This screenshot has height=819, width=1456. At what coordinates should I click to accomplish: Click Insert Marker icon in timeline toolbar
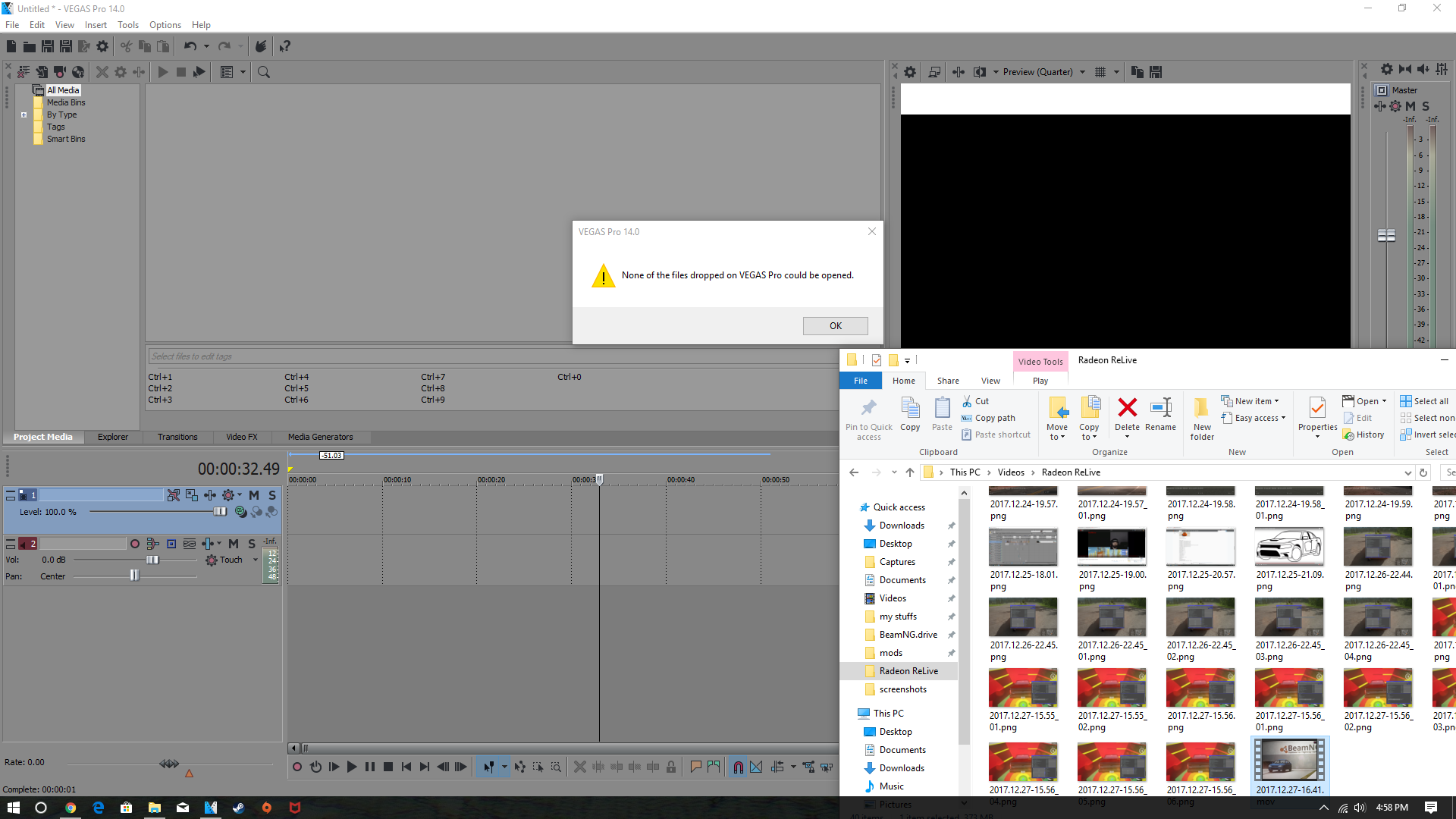695,767
